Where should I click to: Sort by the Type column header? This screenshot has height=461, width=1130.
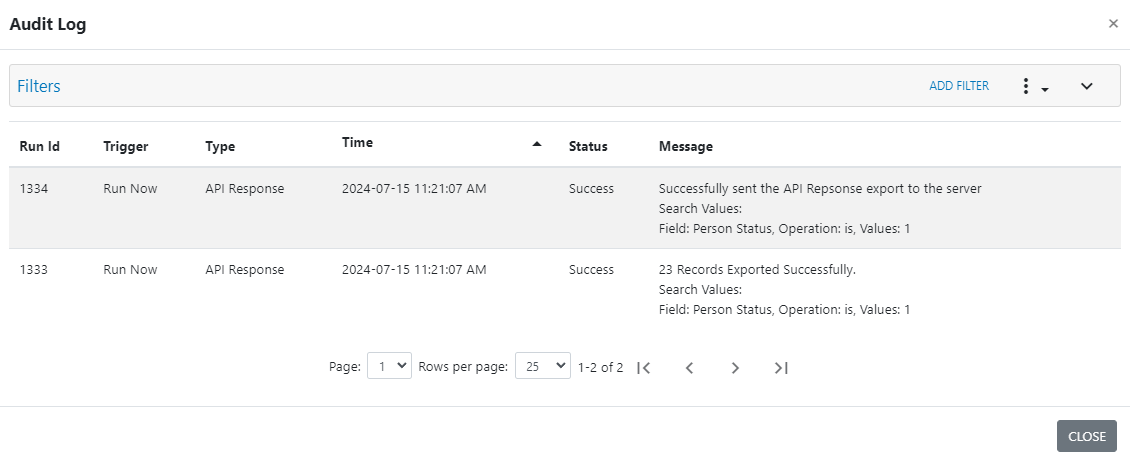tap(220, 146)
